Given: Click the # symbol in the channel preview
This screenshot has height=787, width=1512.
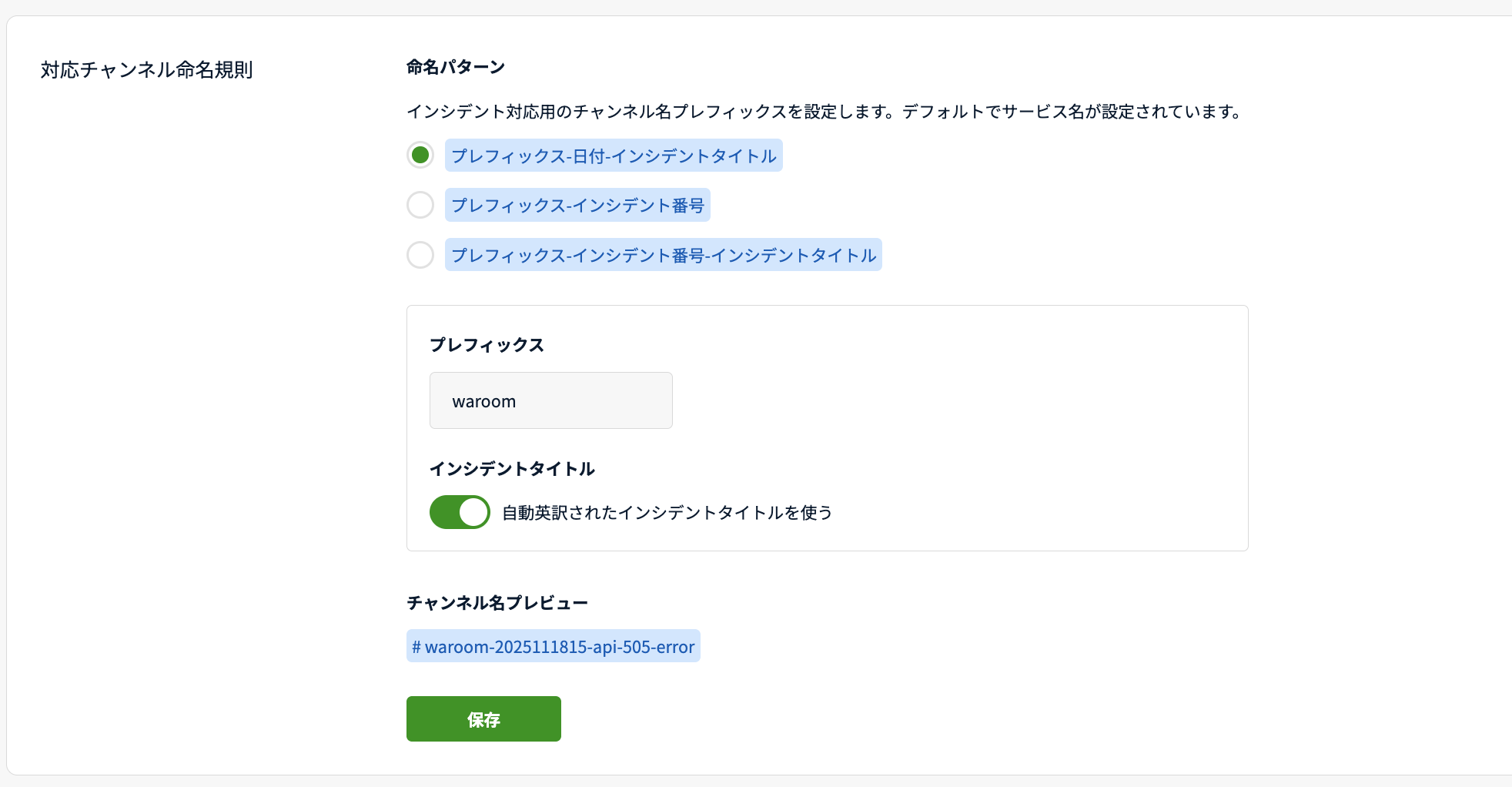Looking at the screenshot, I should click(x=416, y=647).
